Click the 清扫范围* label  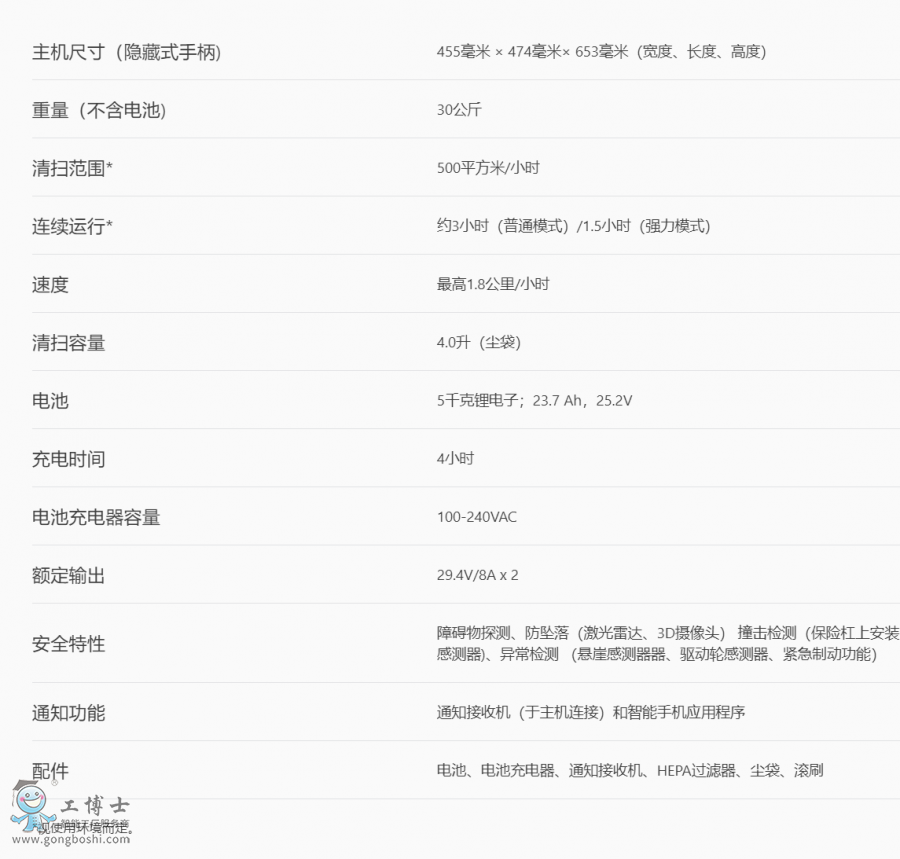click(x=72, y=168)
